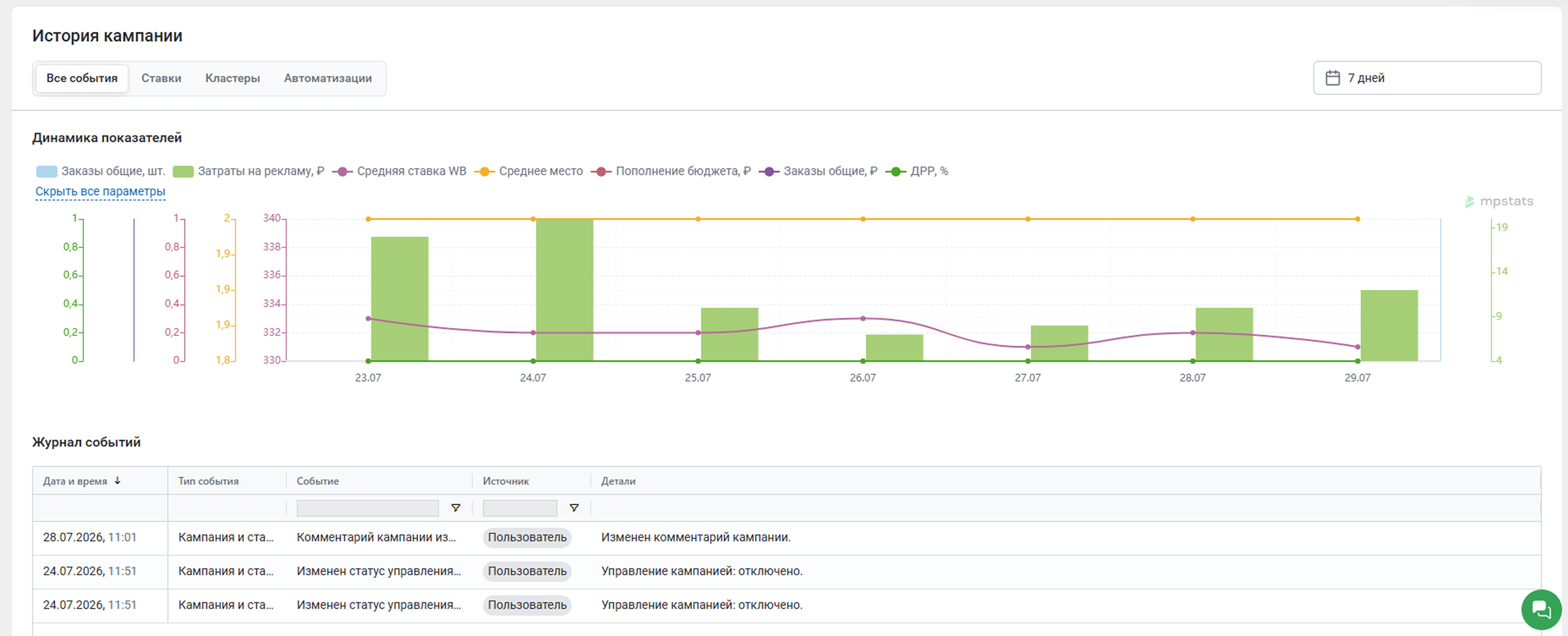The image size is (1568, 636).
Task: Click the Источник filter input field
Action: coord(520,507)
